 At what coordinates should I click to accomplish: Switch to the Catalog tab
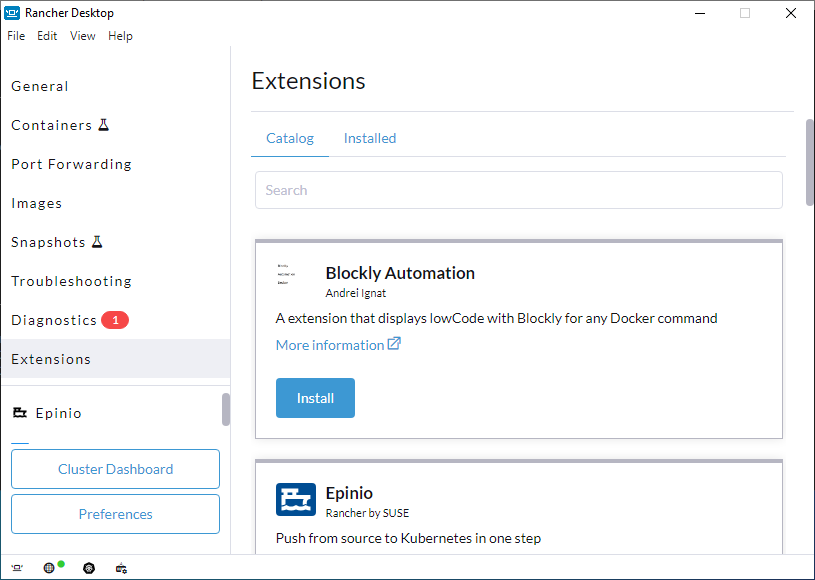tap(290, 138)
